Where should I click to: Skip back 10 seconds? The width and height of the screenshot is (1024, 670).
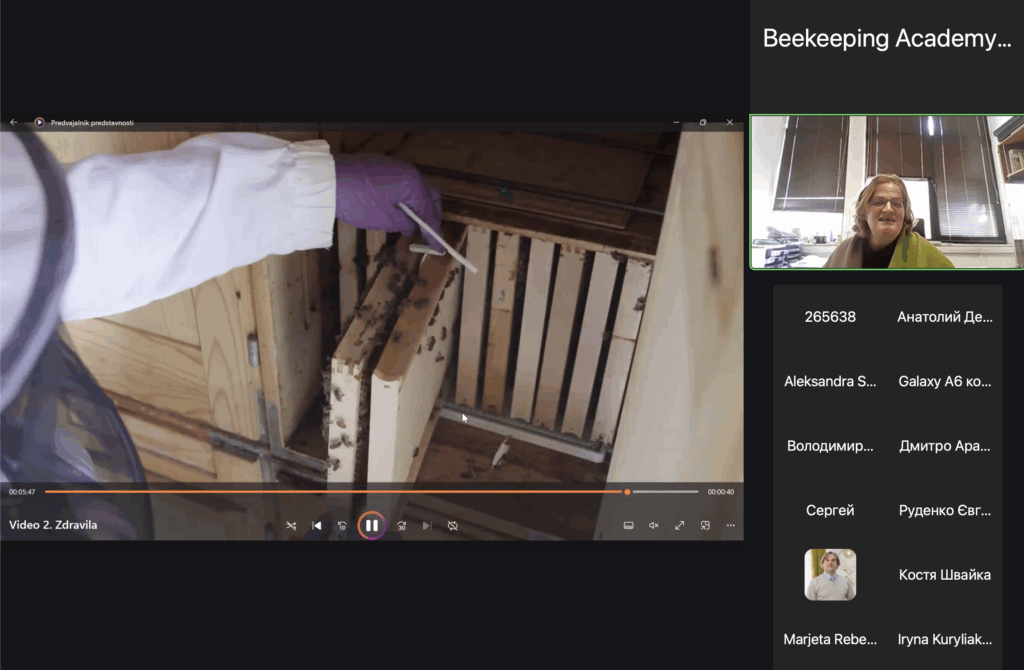coord(342,525)
